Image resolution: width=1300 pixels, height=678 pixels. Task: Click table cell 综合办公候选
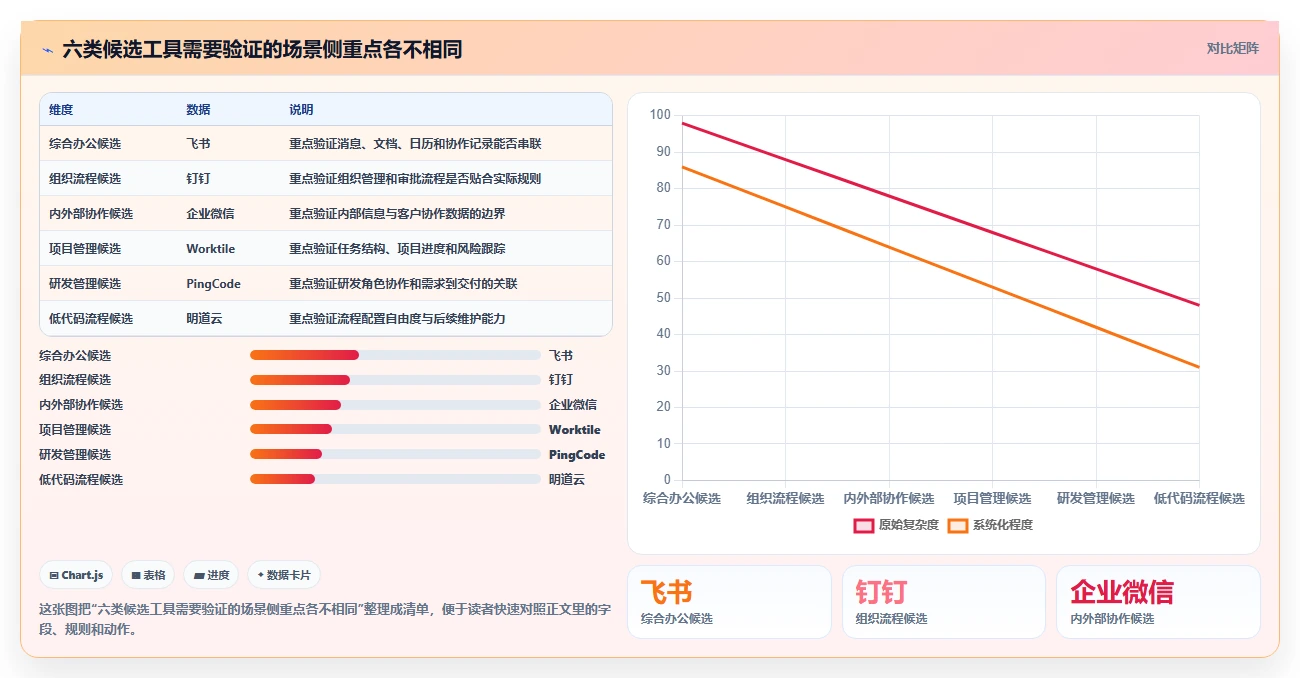click(x=85, y=144)
